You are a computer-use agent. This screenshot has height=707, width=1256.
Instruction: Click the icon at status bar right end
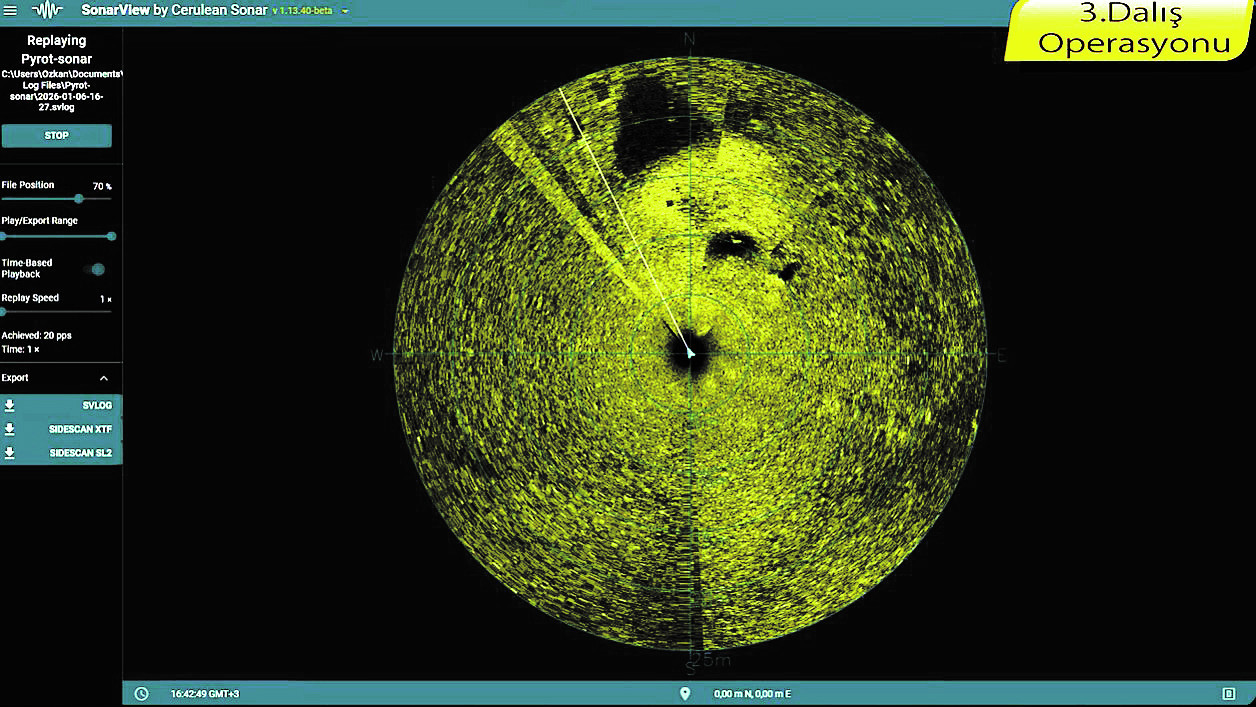click(x=1229, y=694)
